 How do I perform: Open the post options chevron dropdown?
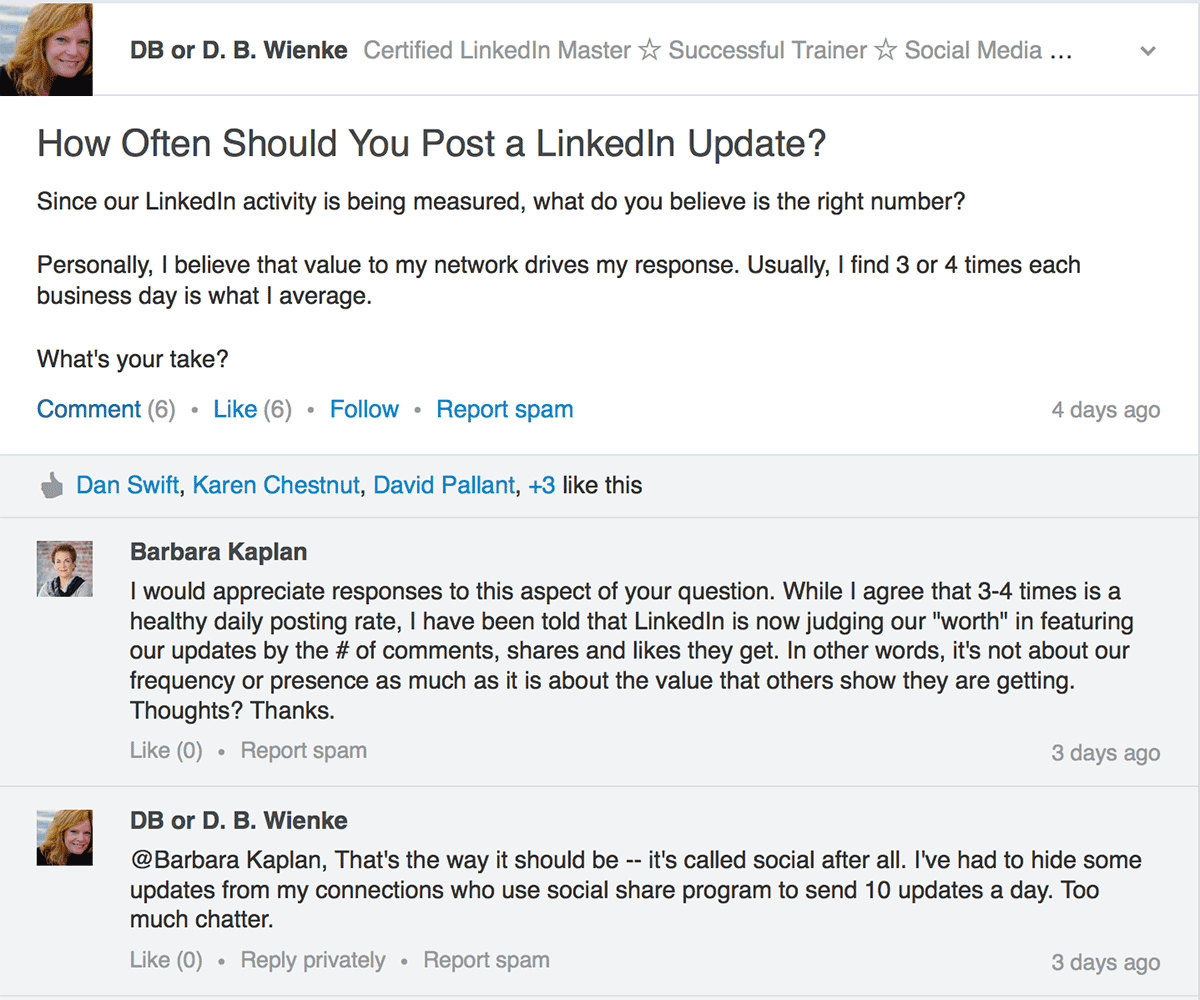tap(1148, 51)
